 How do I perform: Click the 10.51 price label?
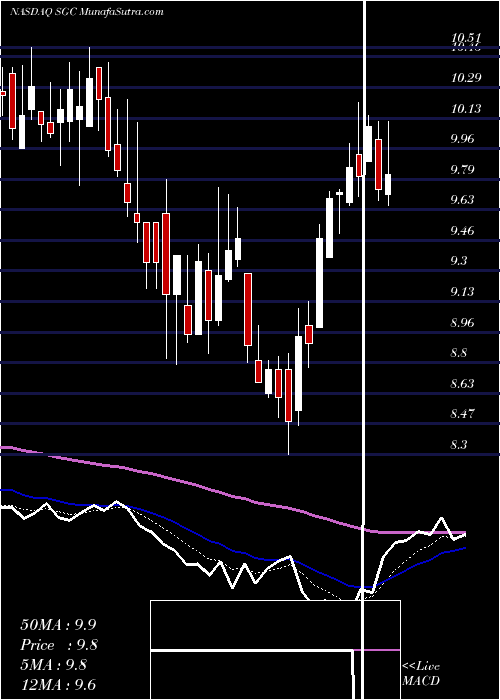(466, 39)
